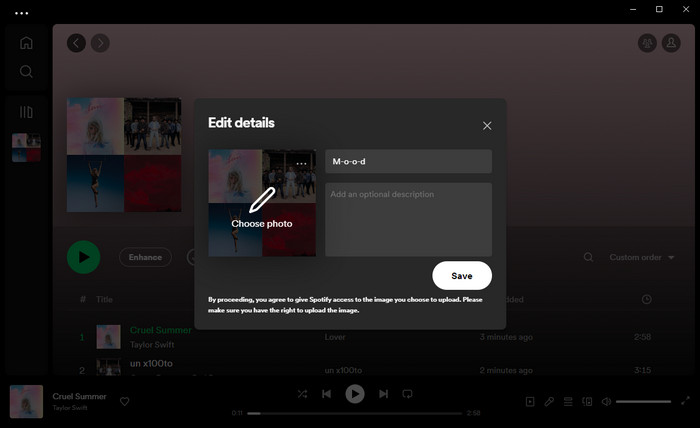Skip to previous track
Screen dimensions: 700x428
[x=327, y=394]
